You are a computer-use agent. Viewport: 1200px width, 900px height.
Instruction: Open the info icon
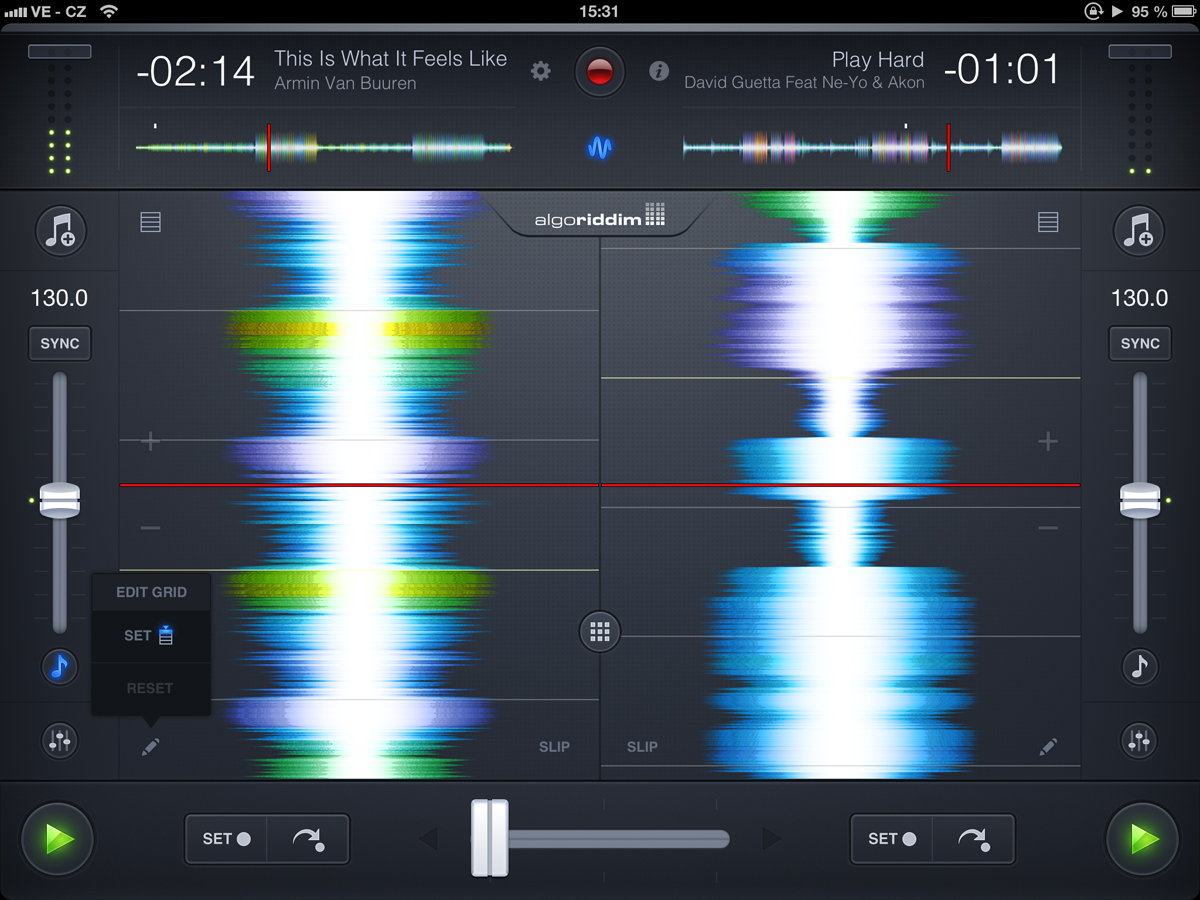658,71
